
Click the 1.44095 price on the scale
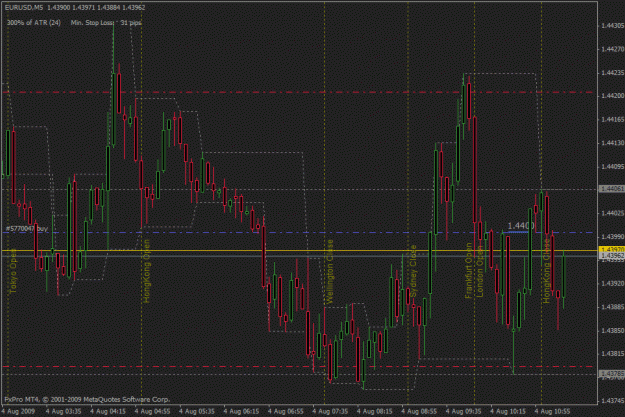click(613, 166)
